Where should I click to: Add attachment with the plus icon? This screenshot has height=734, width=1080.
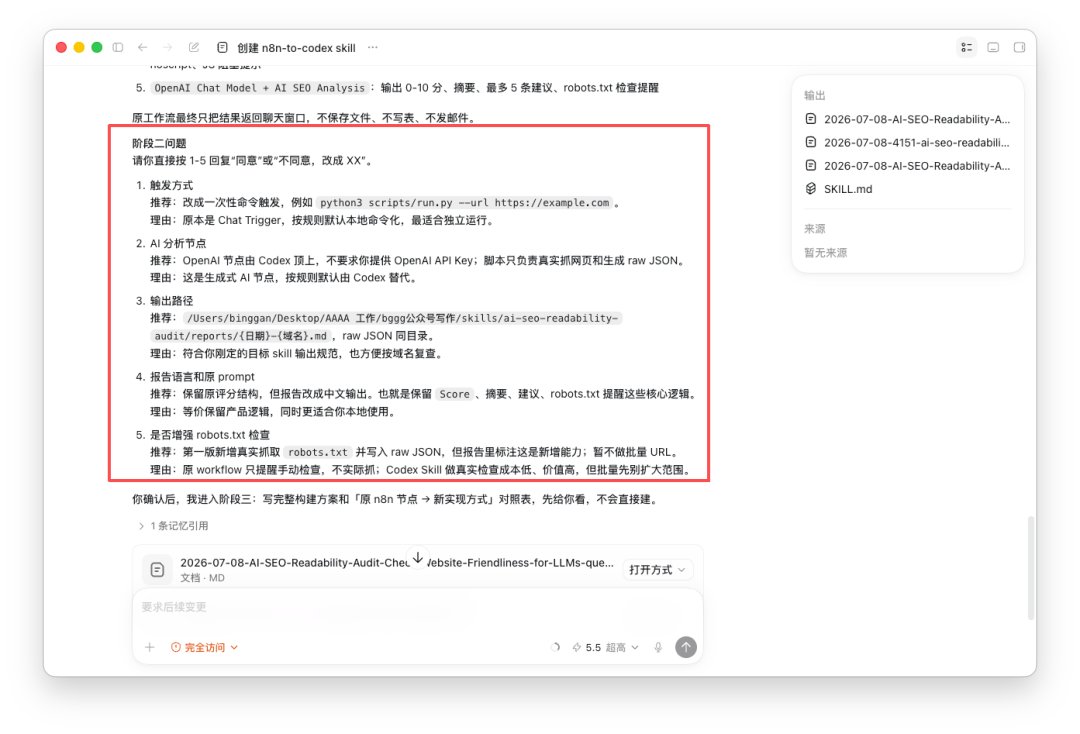click(x=149, y=647)
